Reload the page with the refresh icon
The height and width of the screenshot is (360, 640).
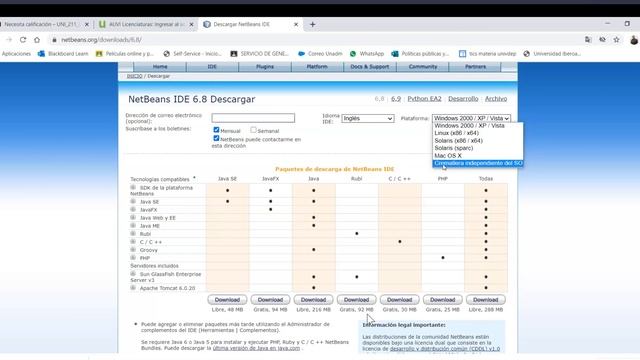tap(23, 40)
